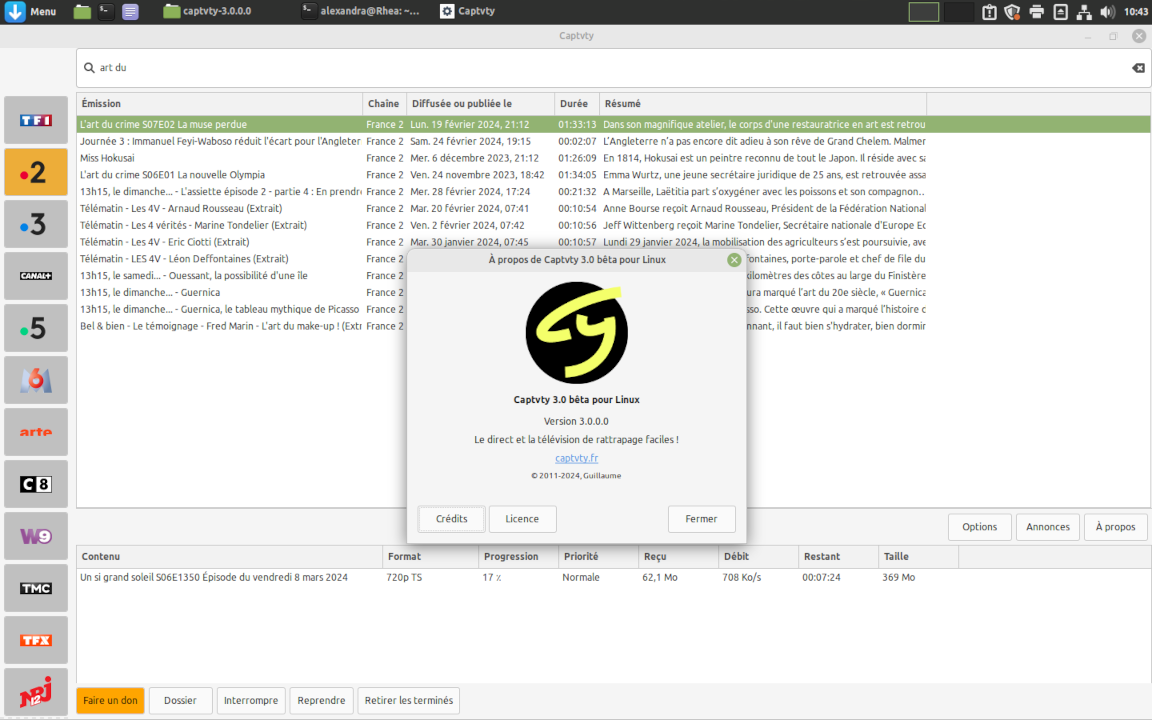1152x720 pixels.
Task: Click the Faire un don button
Action: [x=110, y=700]
